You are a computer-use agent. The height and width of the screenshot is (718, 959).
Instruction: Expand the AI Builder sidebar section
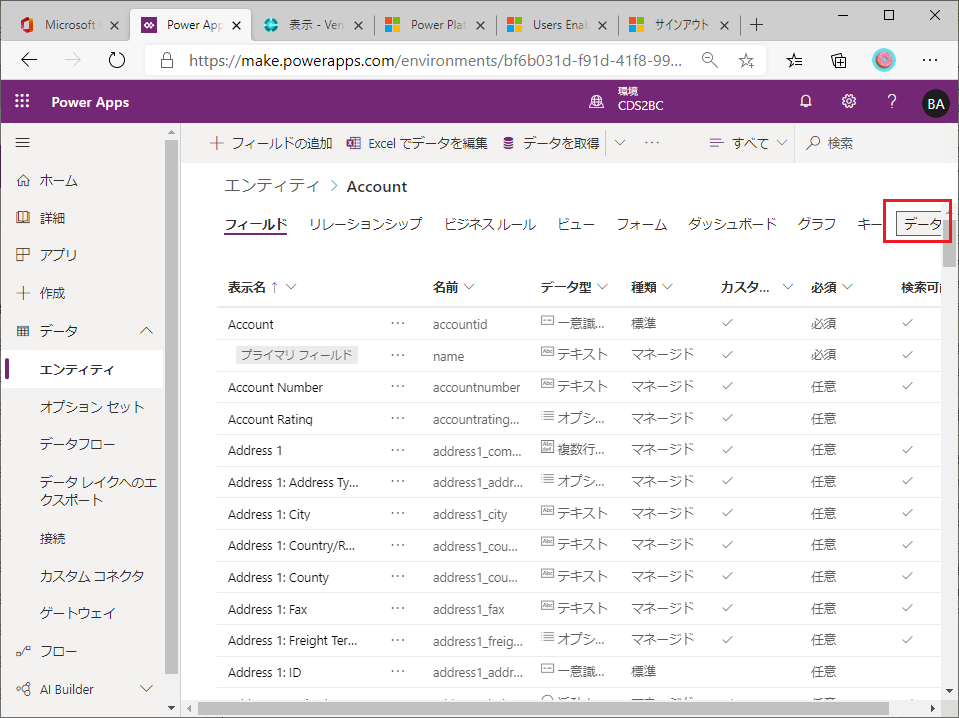click(146, 688)
